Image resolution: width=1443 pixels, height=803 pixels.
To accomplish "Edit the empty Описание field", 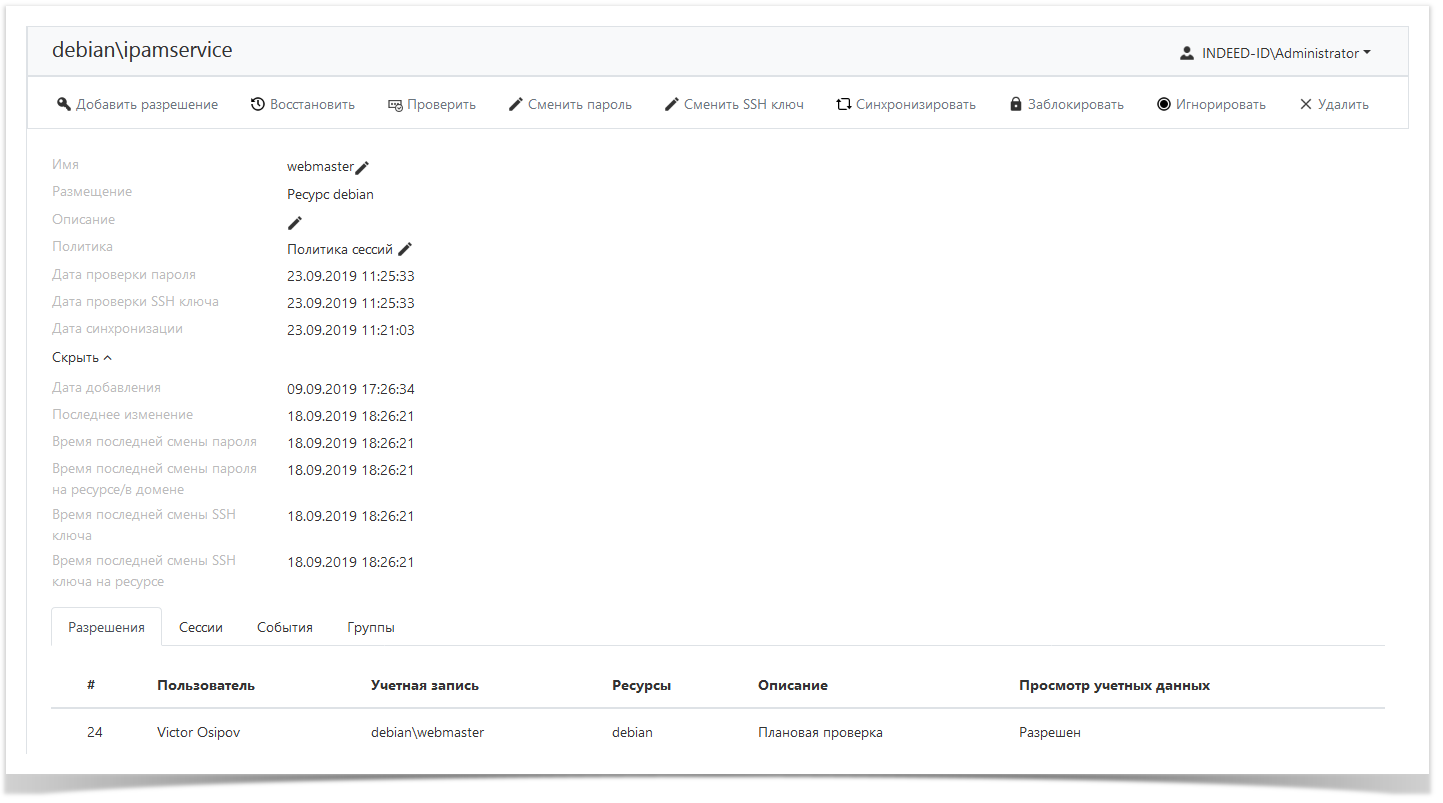I will (294, 222).
